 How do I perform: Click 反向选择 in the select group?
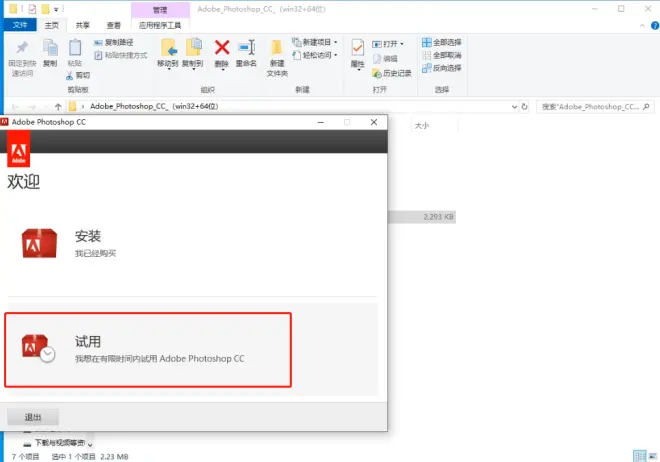point(442,68)
